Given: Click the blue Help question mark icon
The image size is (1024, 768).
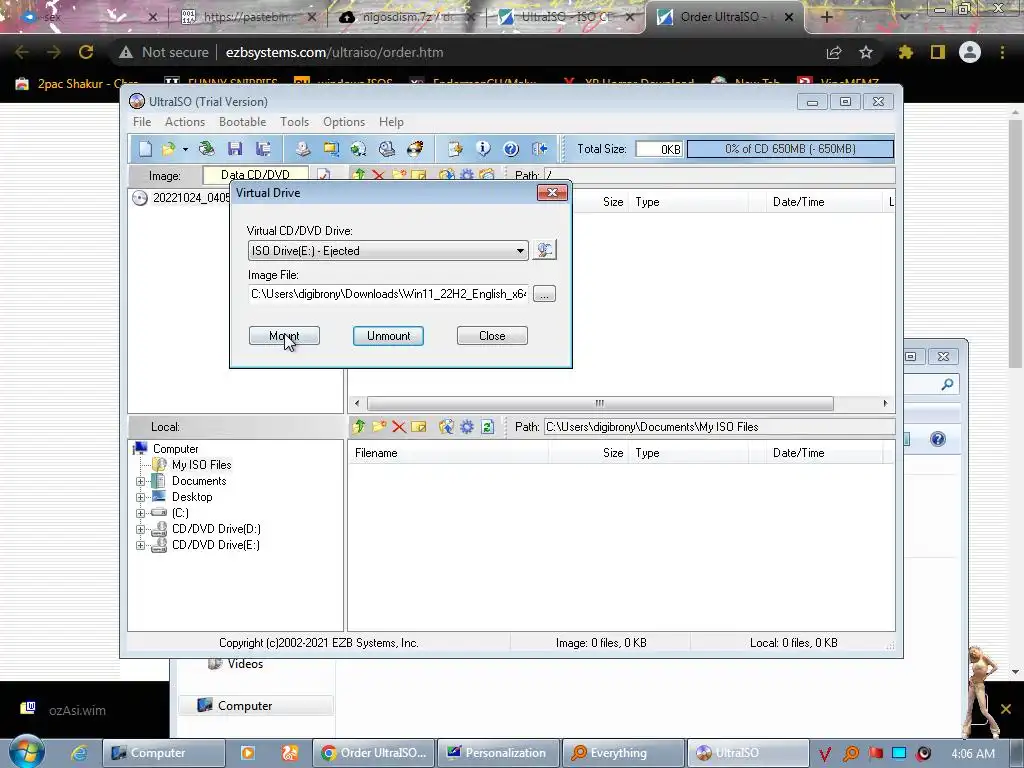Looking at the screenshot, I should pos(511,149).
